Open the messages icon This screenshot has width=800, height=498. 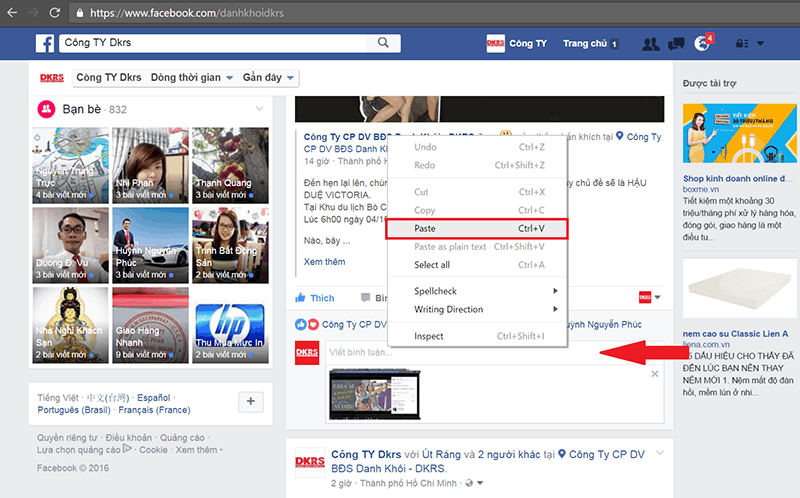coord(676,44)
